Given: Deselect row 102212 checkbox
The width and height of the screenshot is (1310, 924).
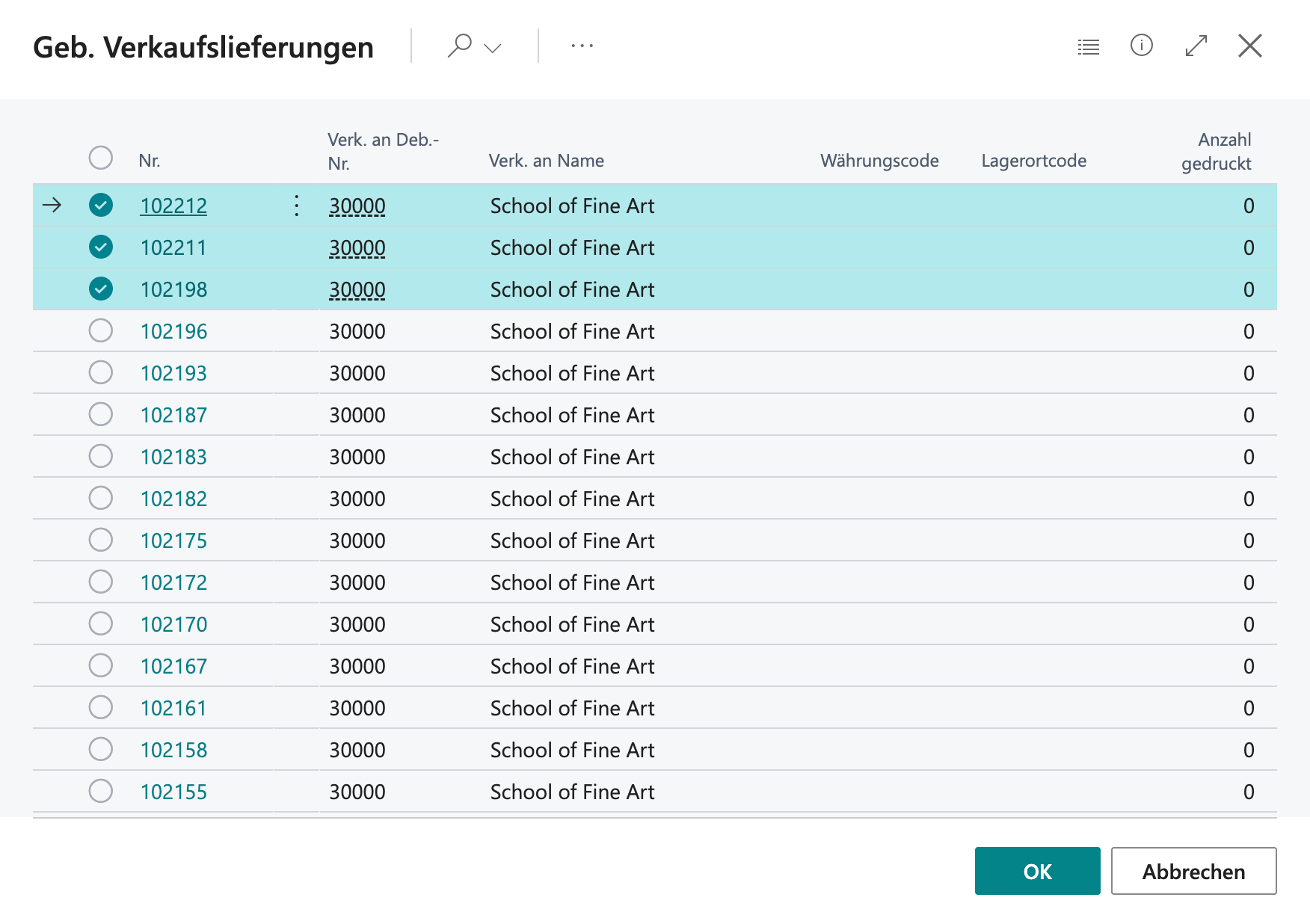Looking at the screenshot, I should point(101,205).
